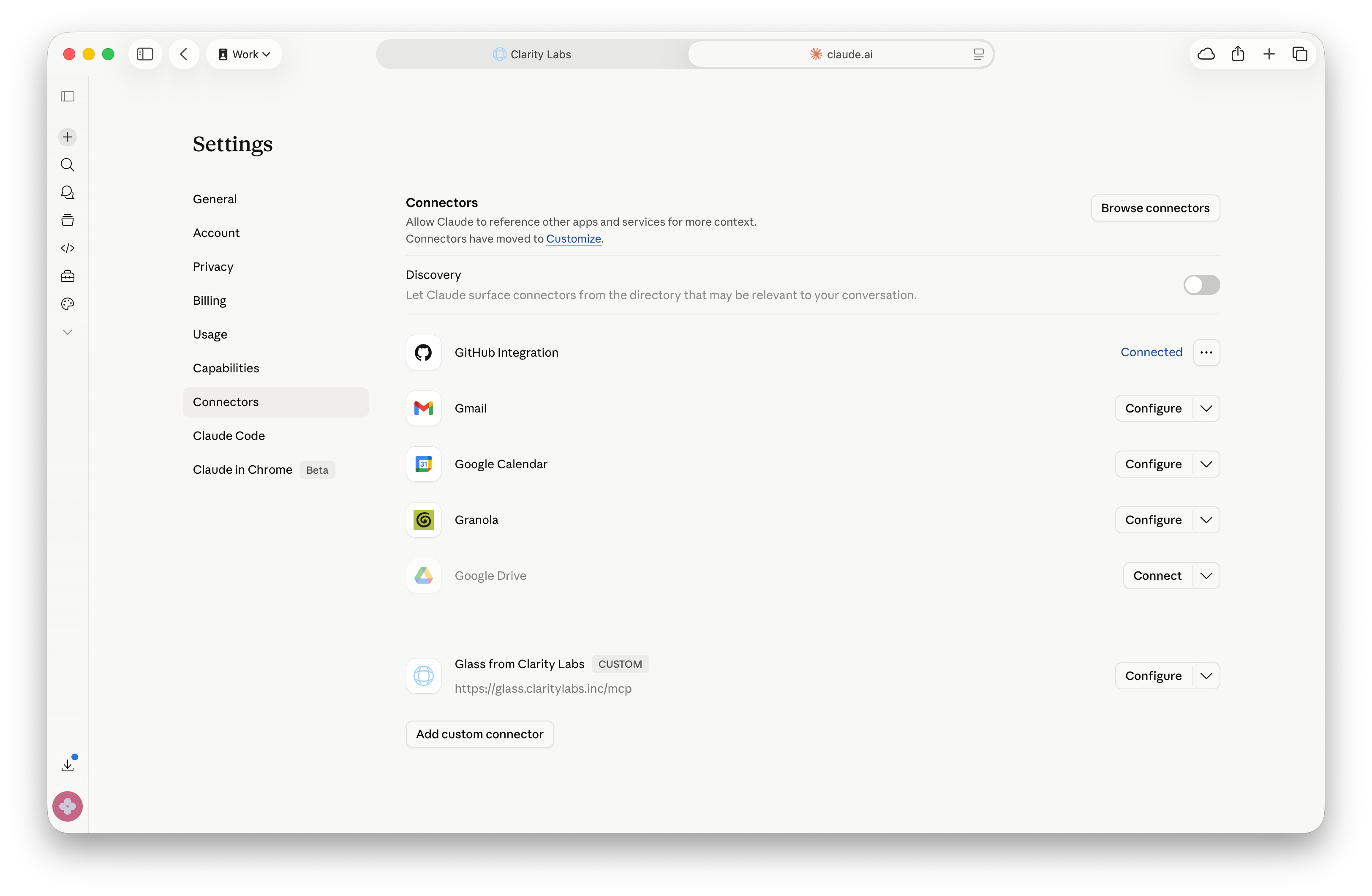The height and width of the screenshot is (896, 1372).
Task: Click the Google Calendar logo icon
Action: point(424,464)
